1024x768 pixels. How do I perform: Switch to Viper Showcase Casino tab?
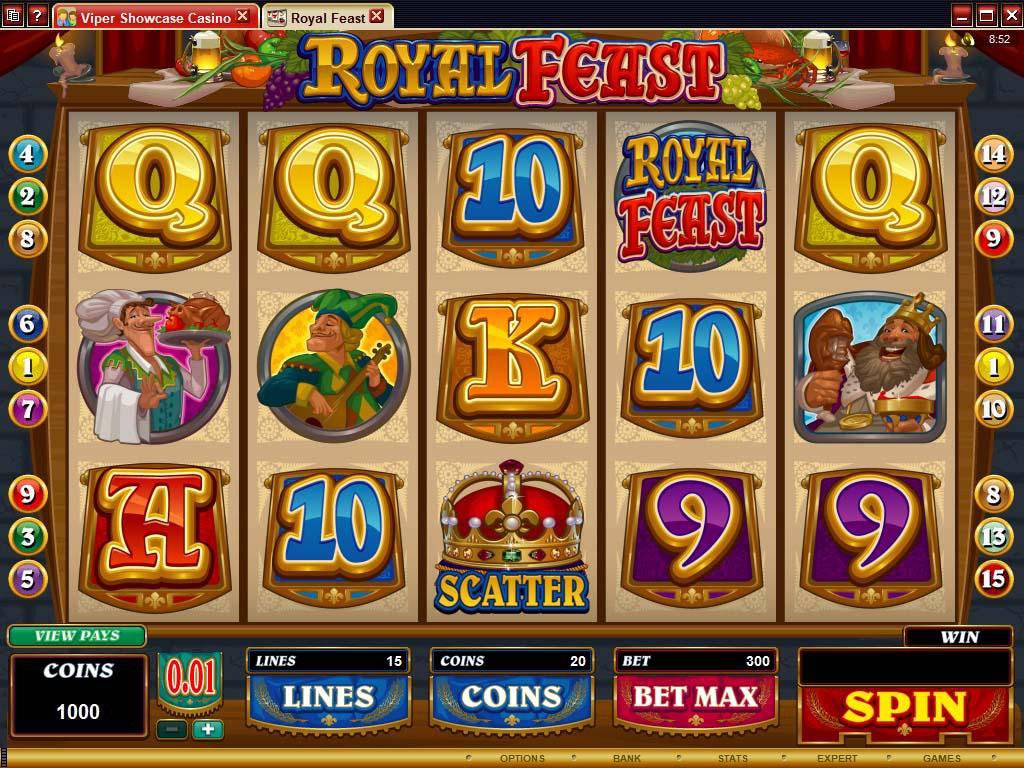[x=155, y=17]
